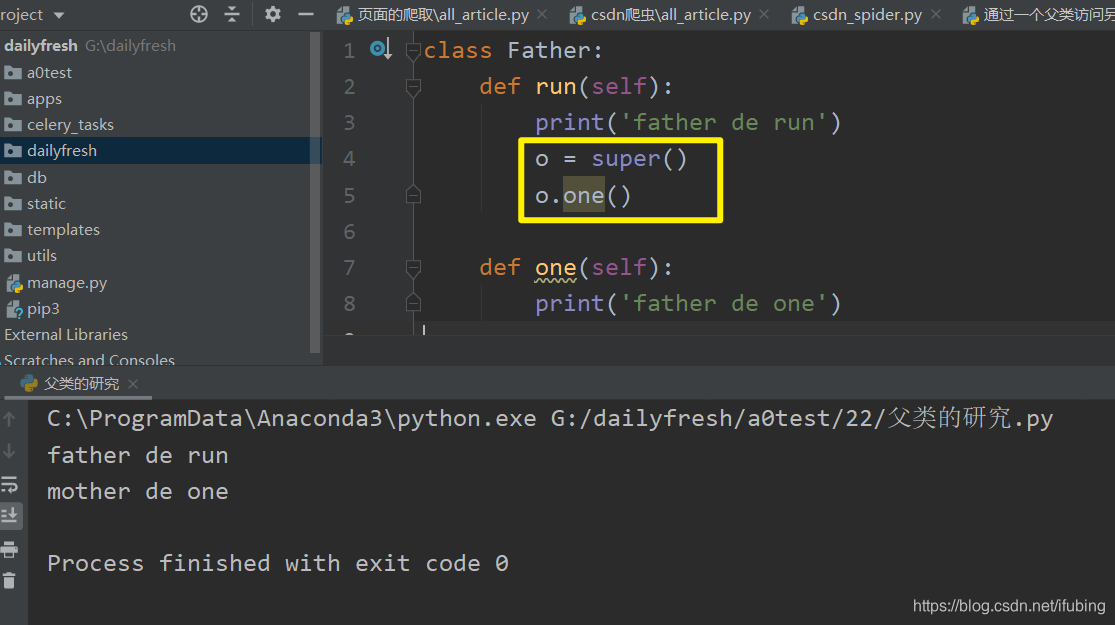Click the down stack trace arrow in run panel
The height and width of the screenshot is (625, 1115).
(x=10, y=452)
